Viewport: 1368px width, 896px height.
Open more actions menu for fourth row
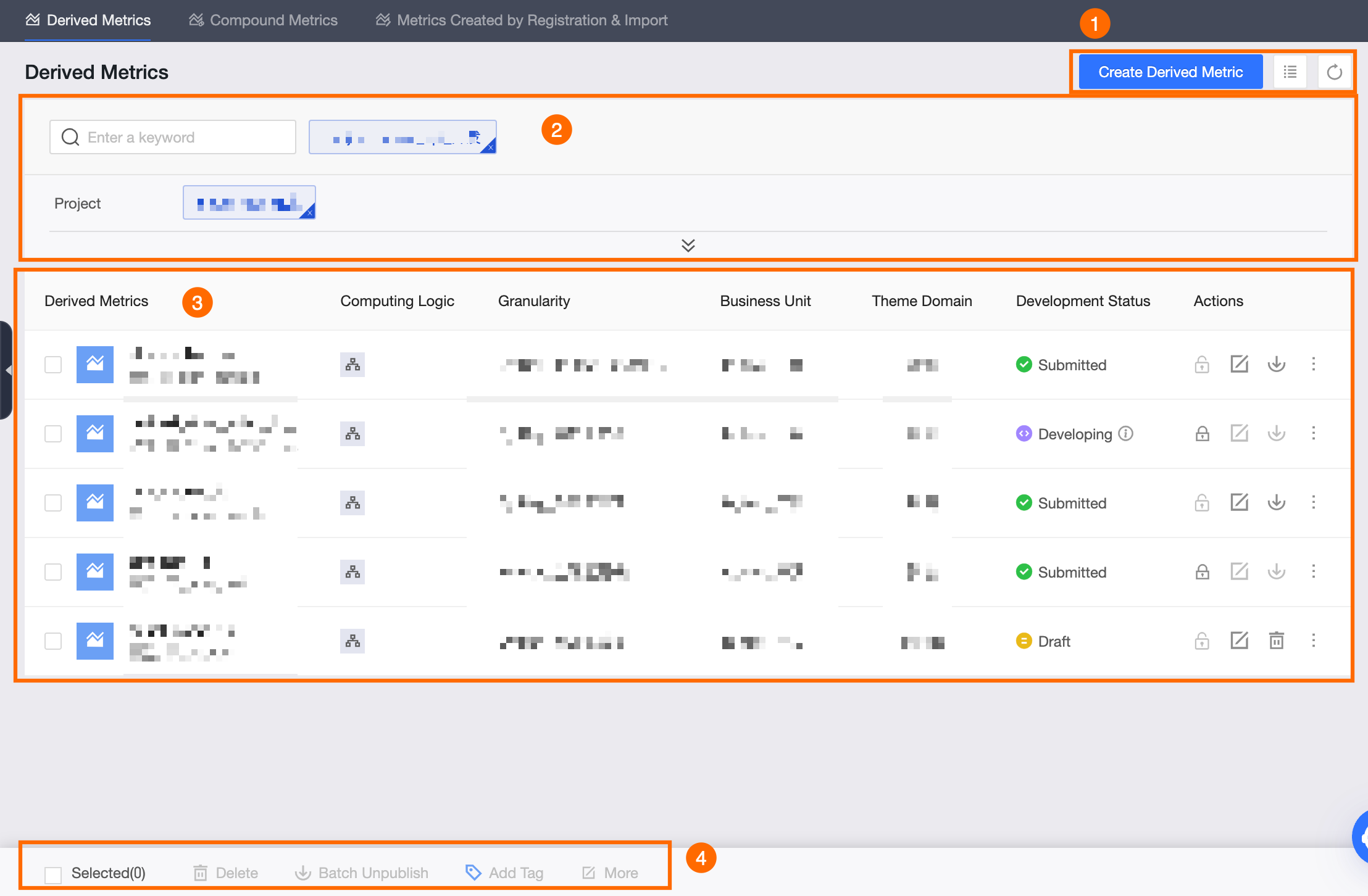pos(1314,571)
